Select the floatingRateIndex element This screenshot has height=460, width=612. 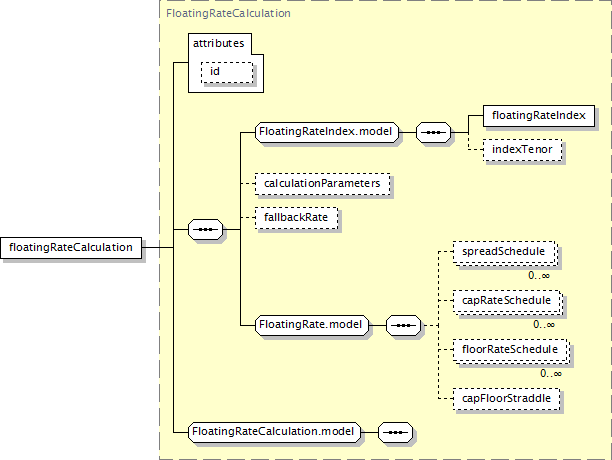(538, 115)
